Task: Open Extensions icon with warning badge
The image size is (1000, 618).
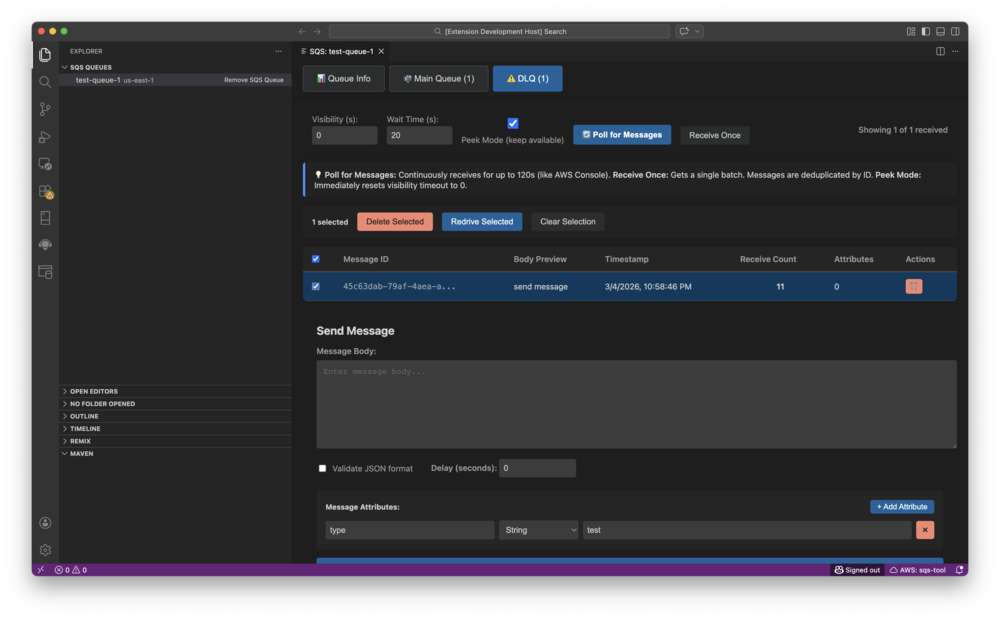Action: pos(45,191)
